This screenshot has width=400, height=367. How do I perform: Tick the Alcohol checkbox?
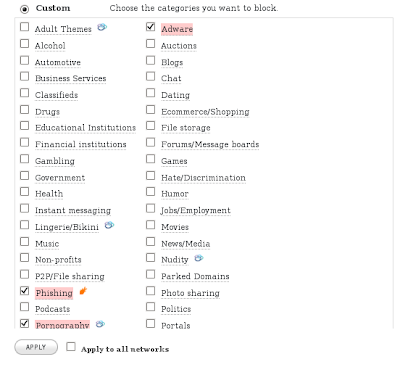pyautogui.click(x=24, y=43)
